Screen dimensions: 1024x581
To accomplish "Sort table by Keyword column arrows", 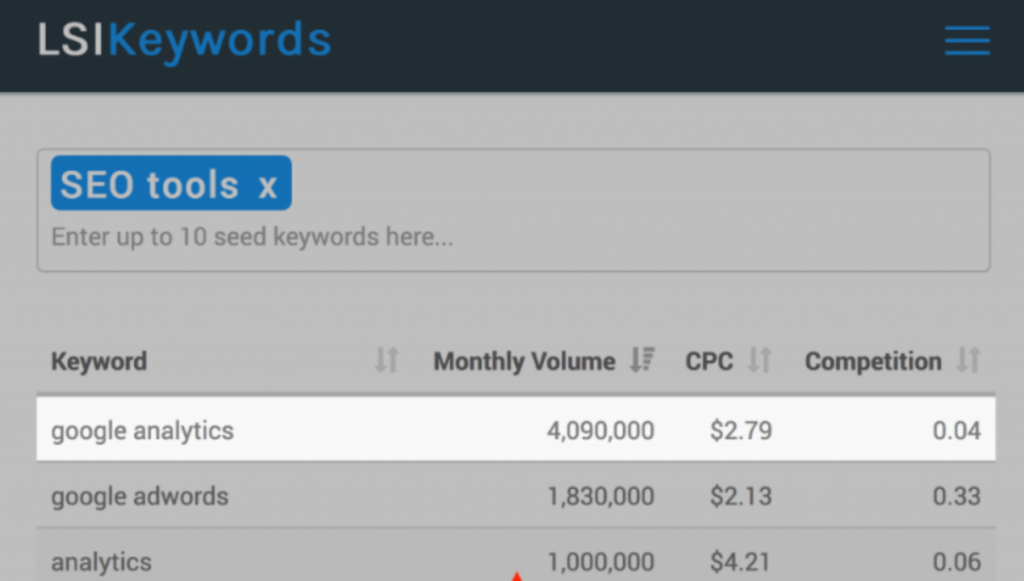I will click(x=387, y=360).
